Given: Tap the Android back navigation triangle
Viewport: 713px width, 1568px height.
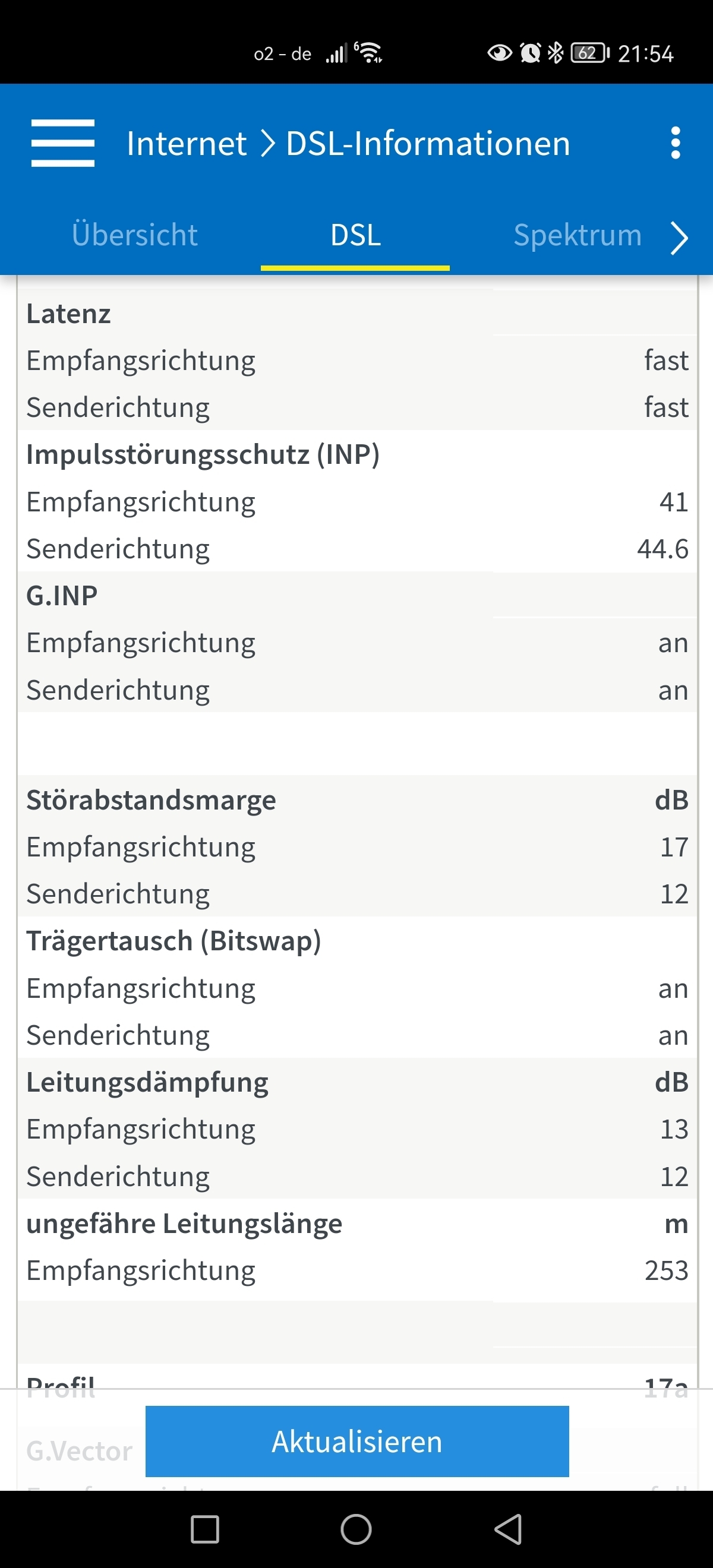Looking at the screenshot, I should tap(509, 1529).
